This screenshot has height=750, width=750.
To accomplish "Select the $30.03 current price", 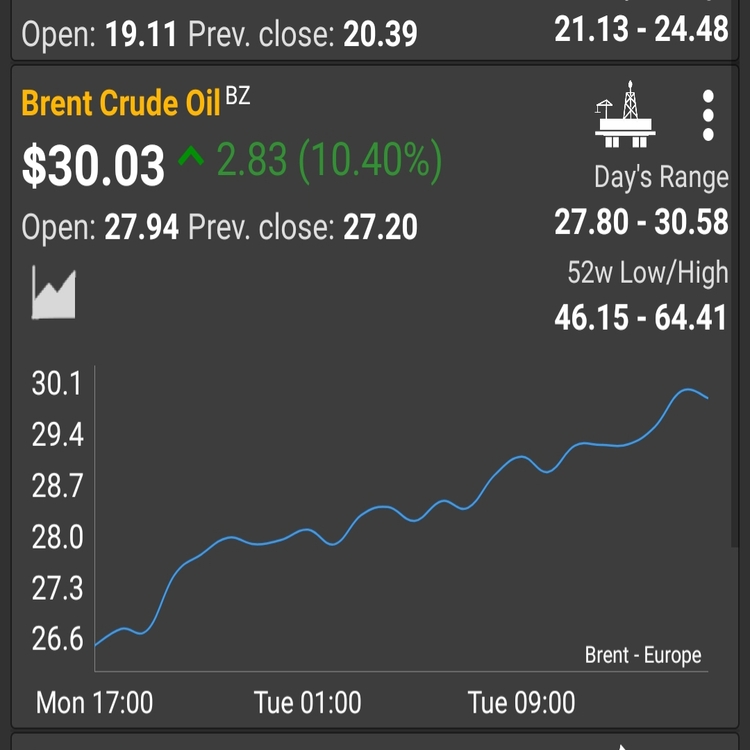I will (93, 165).
